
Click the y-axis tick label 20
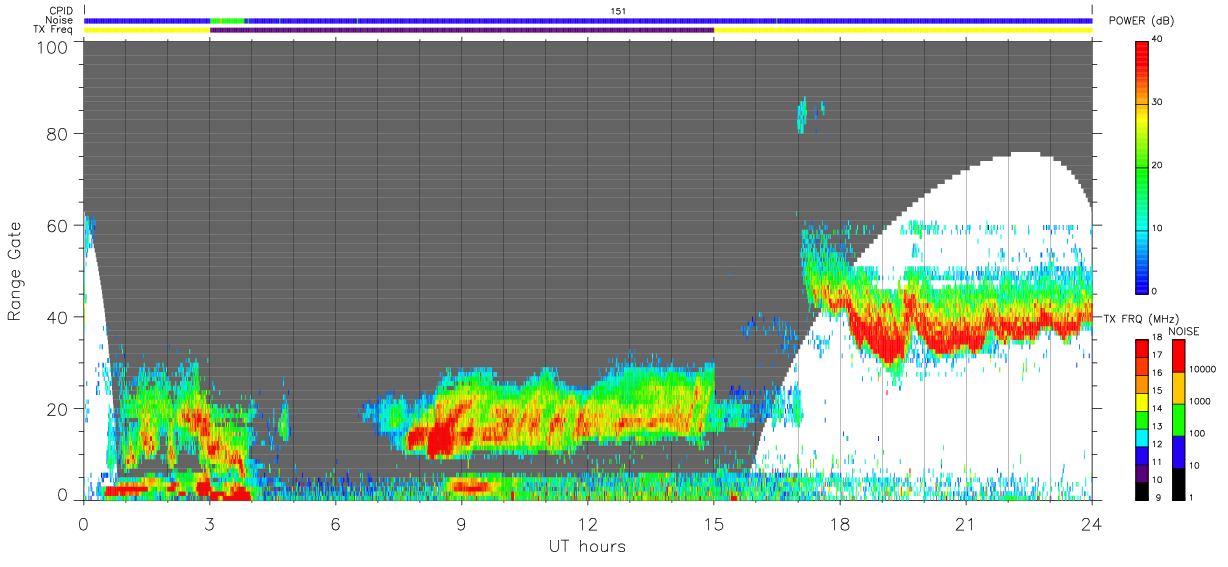coord(58,408)
